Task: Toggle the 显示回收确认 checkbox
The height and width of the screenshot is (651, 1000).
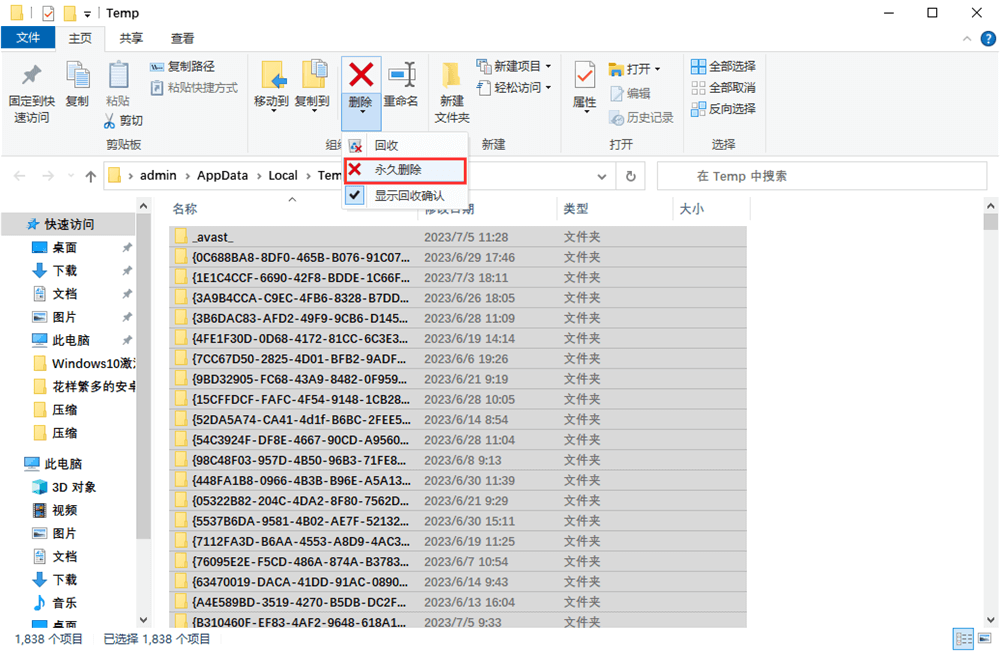Action: pos(354,195)
